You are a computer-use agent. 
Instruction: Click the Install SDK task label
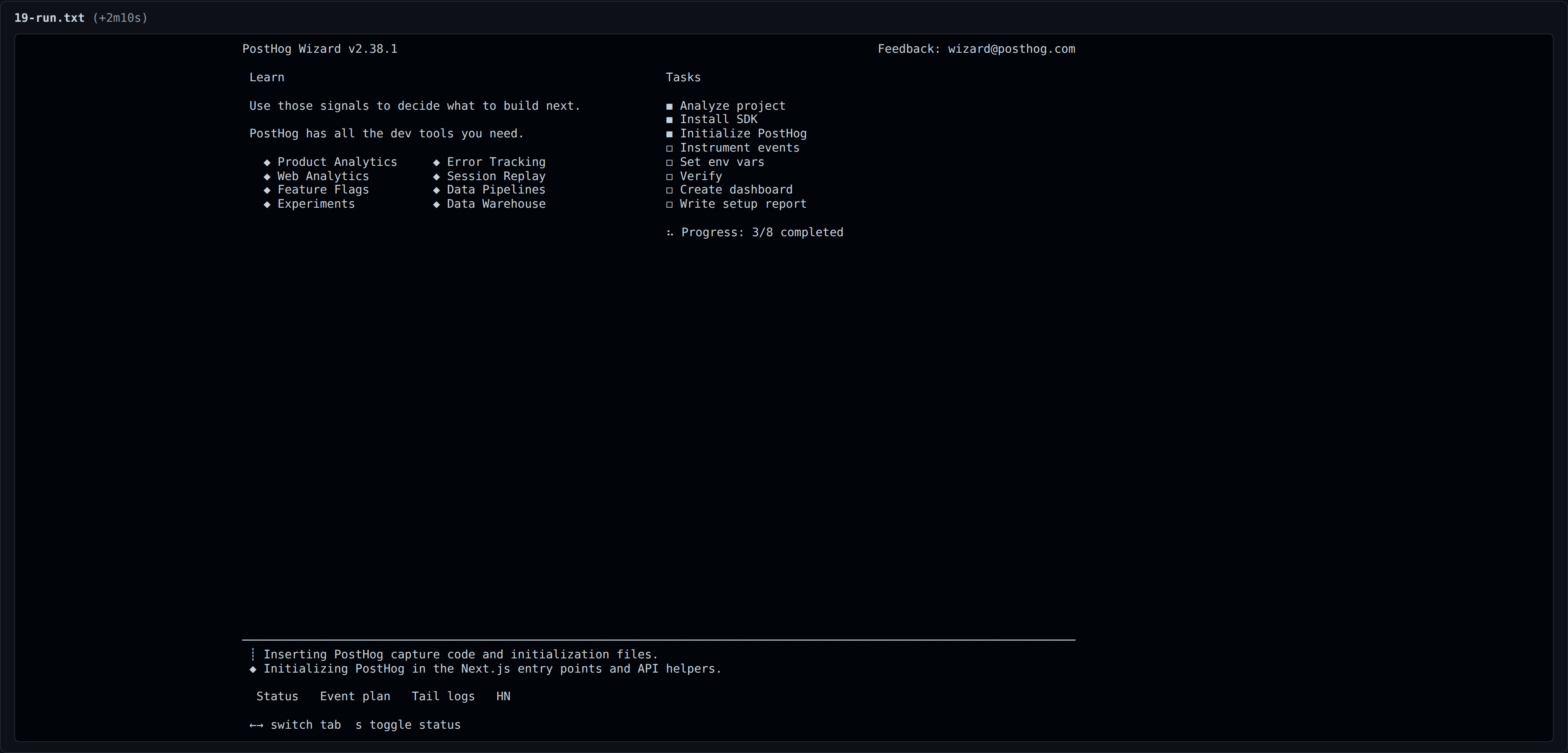pos(718,119)
